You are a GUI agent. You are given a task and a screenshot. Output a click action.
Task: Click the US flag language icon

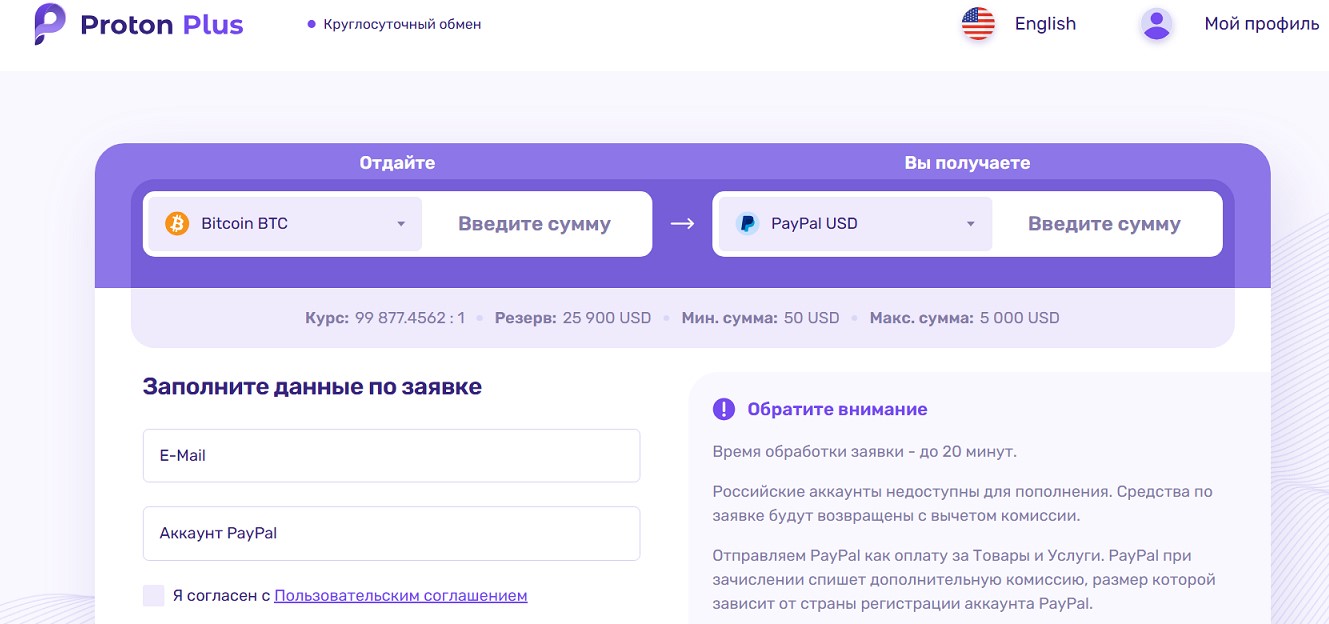(x=978, y=24)
